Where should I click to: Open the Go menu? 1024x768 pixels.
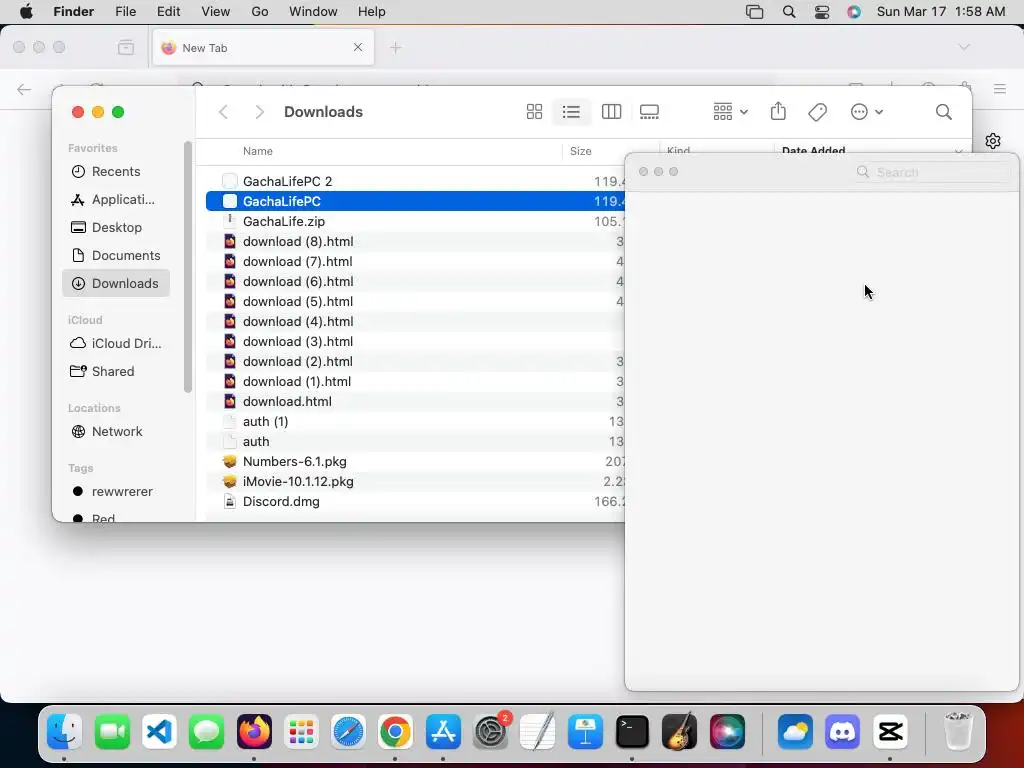click(x=260, y=11)
